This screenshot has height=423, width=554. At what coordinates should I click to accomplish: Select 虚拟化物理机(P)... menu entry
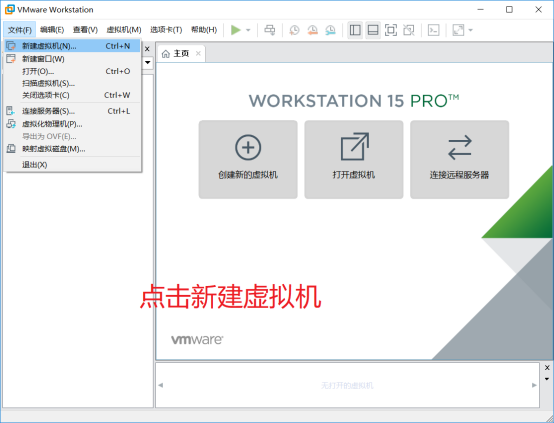(72, 124)
